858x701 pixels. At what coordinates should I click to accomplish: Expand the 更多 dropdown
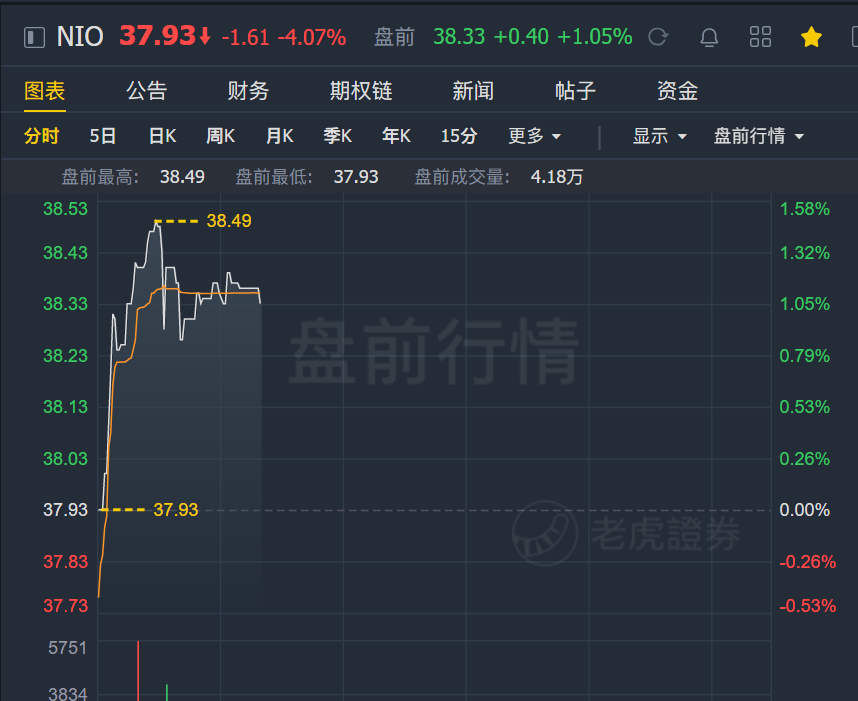click(x=535, y=136)
